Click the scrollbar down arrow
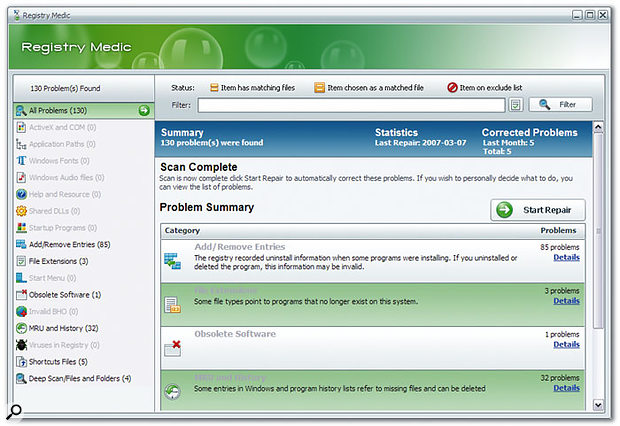Image resolution: width=620 pixels, height=426 pixels. [598, 405]
